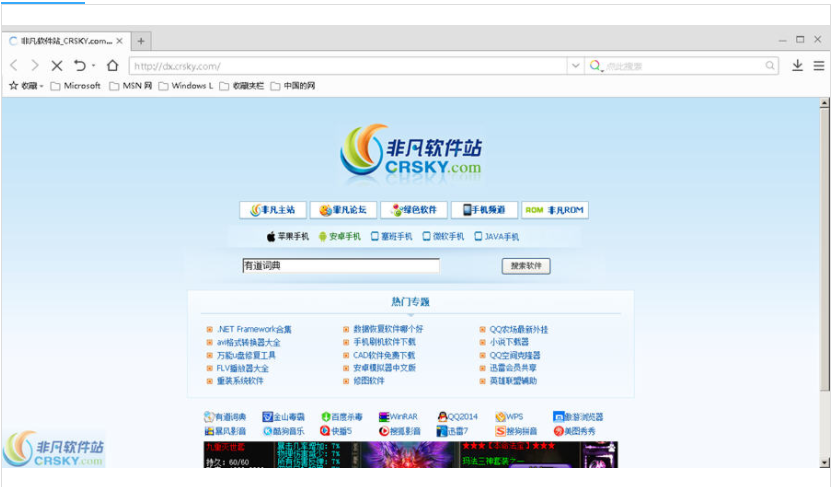The image size is (832, 487).
Task: Click the undo/restore closed page icon
Action: tap(80, 65)
